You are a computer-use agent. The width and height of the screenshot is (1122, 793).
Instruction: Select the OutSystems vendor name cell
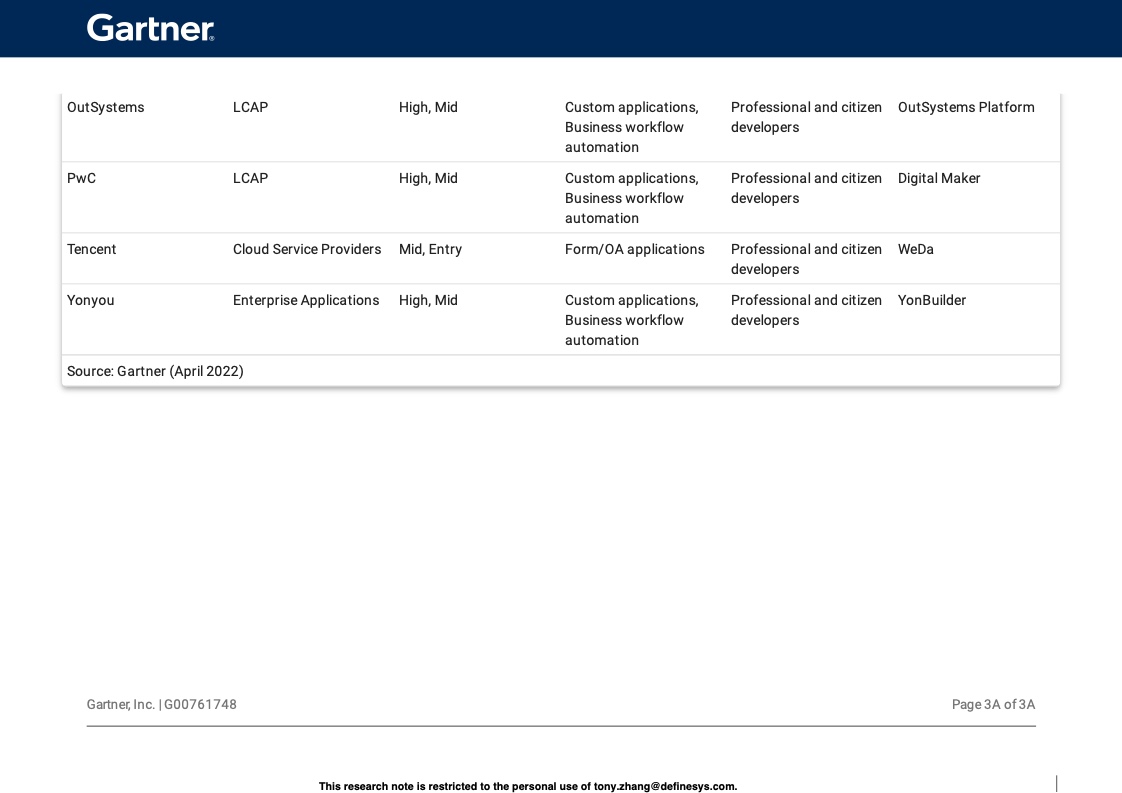[105, 107]
